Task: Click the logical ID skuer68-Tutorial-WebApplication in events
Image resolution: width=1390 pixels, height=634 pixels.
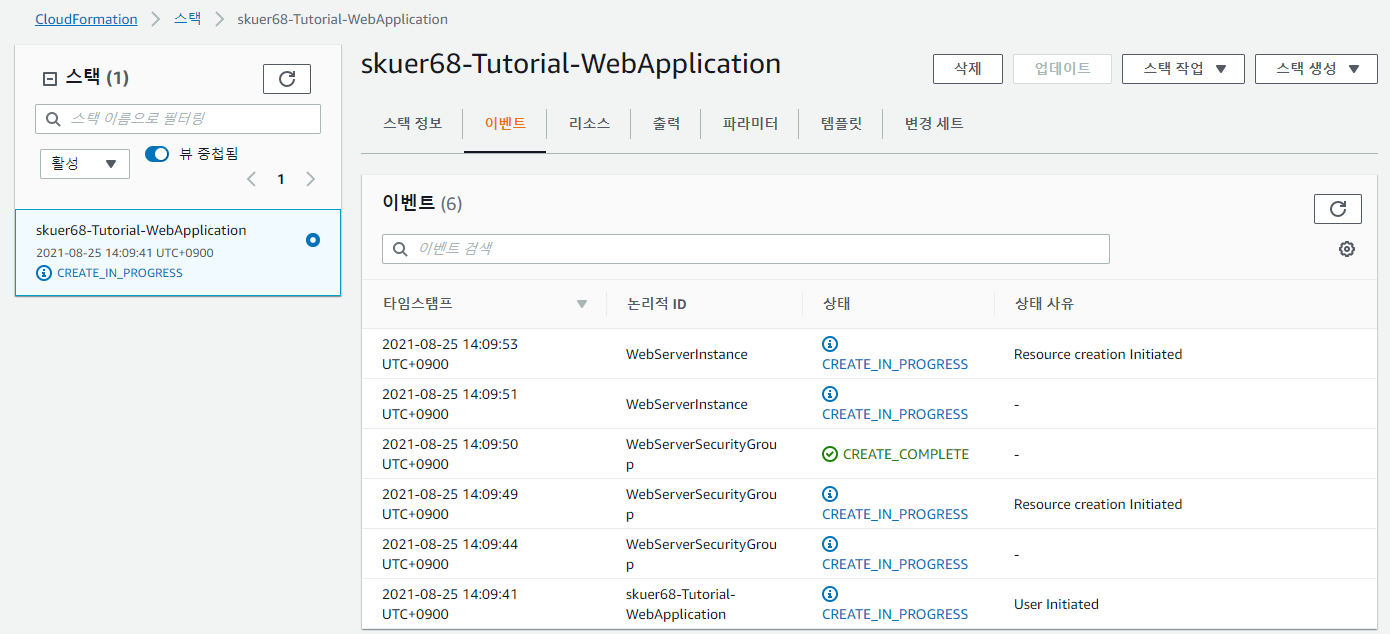Action: tap(681, 604)
